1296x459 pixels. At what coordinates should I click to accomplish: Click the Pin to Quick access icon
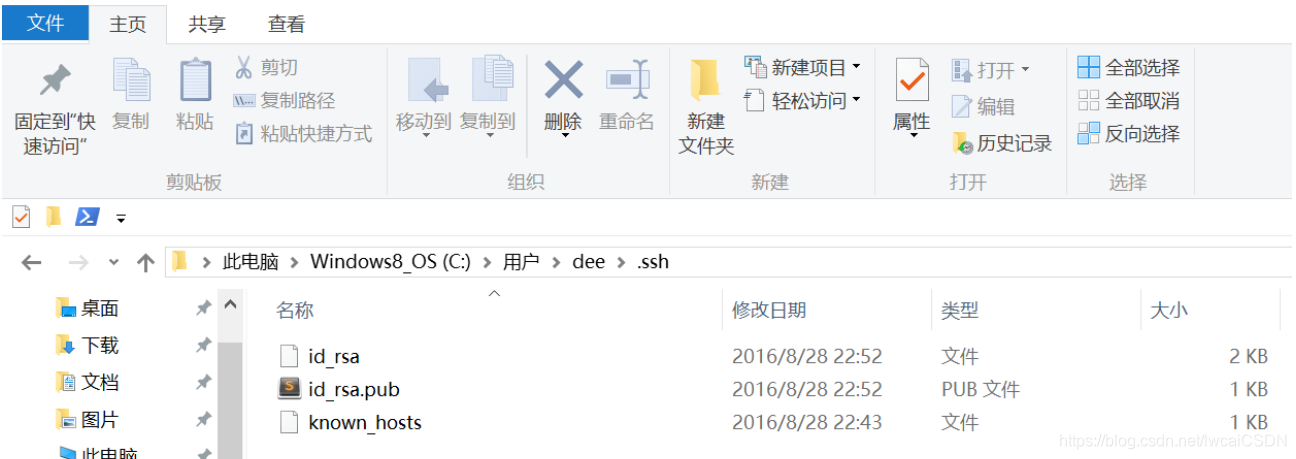point(54,80)
